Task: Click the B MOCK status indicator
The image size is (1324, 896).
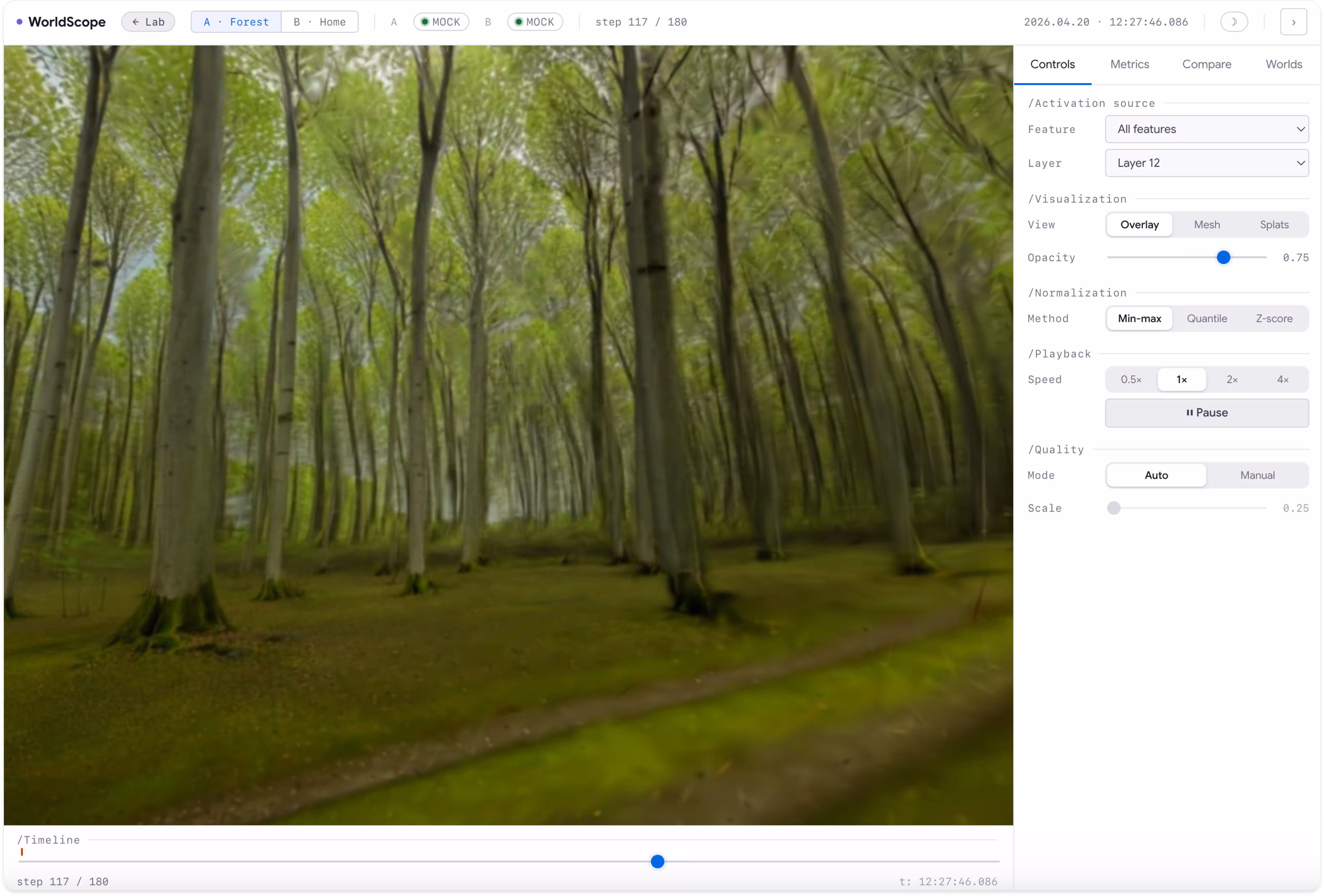Action: pyautogui.click(x=534, y=22)
